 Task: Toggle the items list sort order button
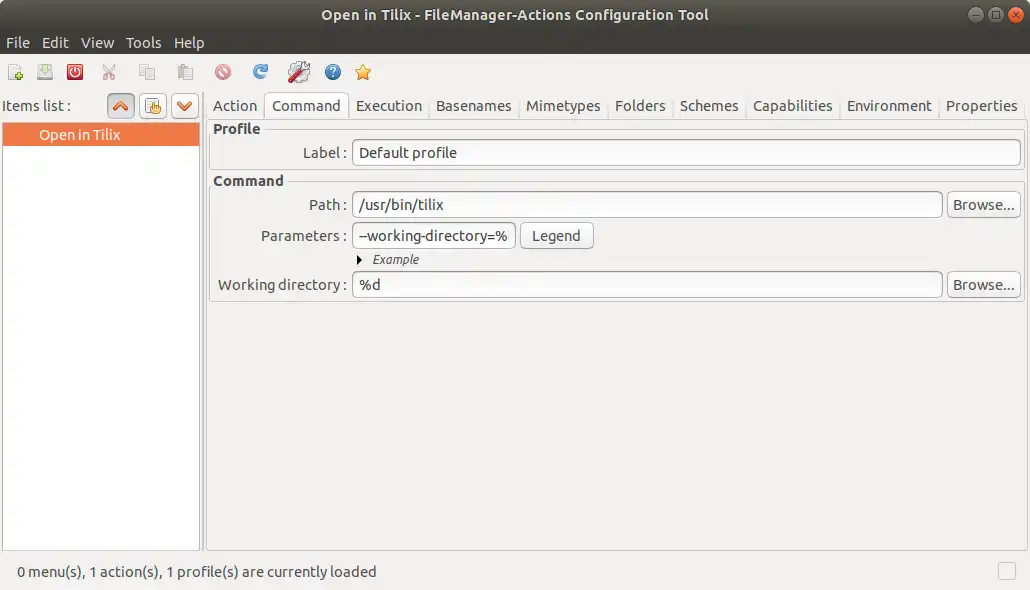coord(153,106)
